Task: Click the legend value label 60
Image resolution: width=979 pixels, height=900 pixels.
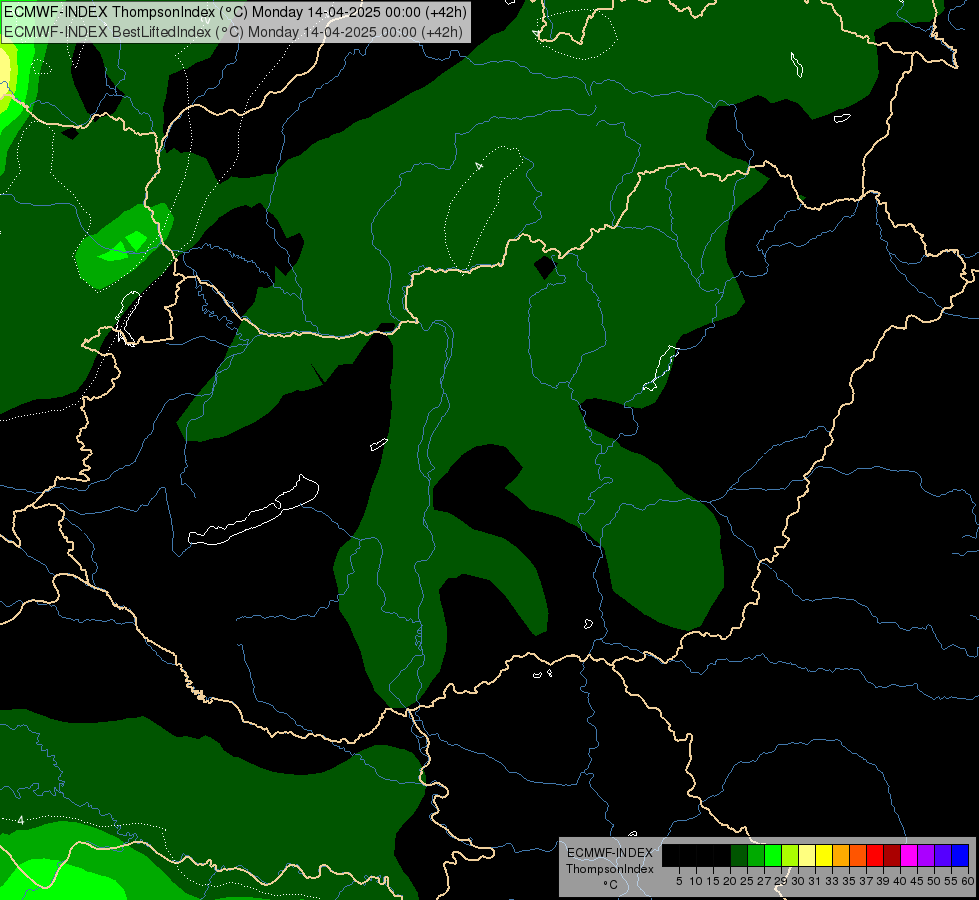Action: point(968,881)
